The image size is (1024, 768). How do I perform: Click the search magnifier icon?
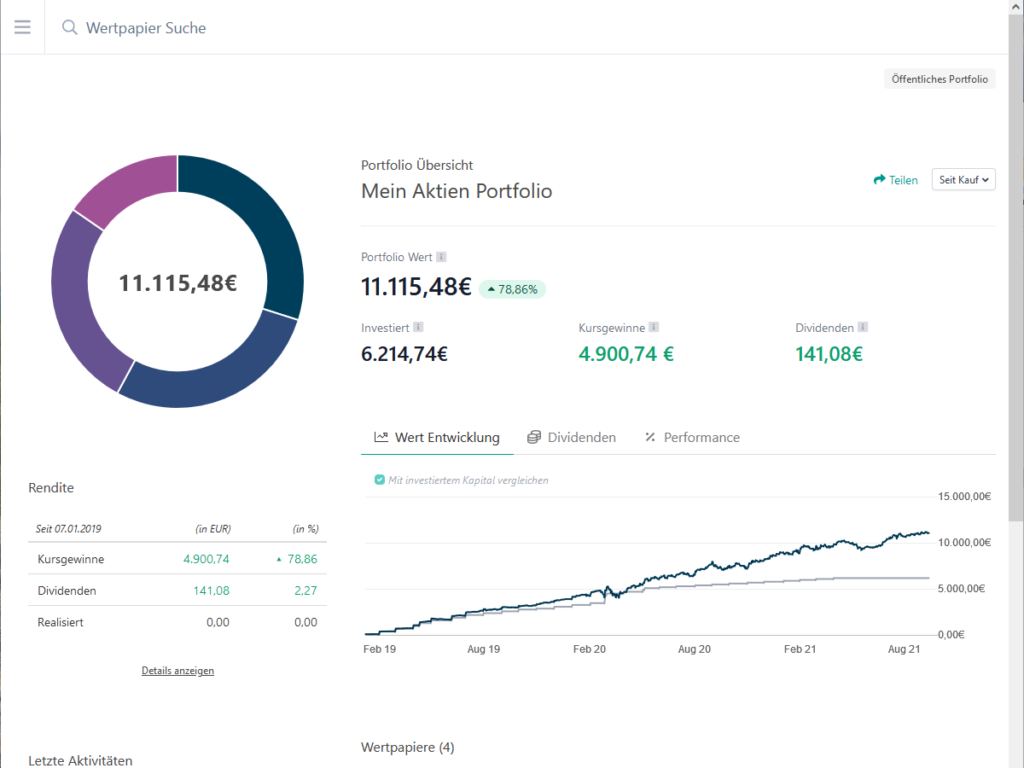point(69,28)
